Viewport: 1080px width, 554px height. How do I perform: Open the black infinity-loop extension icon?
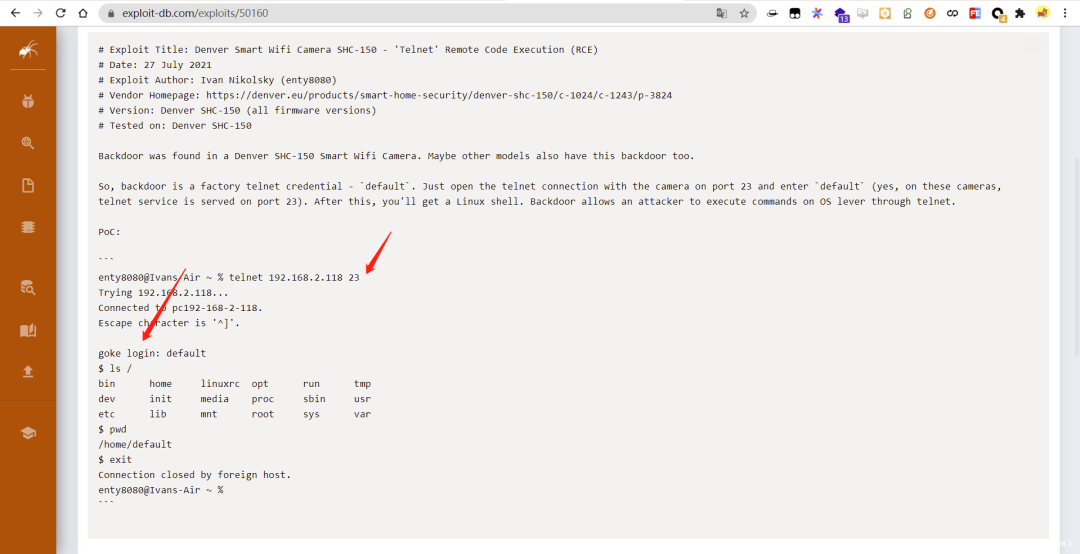click(953, 13)
